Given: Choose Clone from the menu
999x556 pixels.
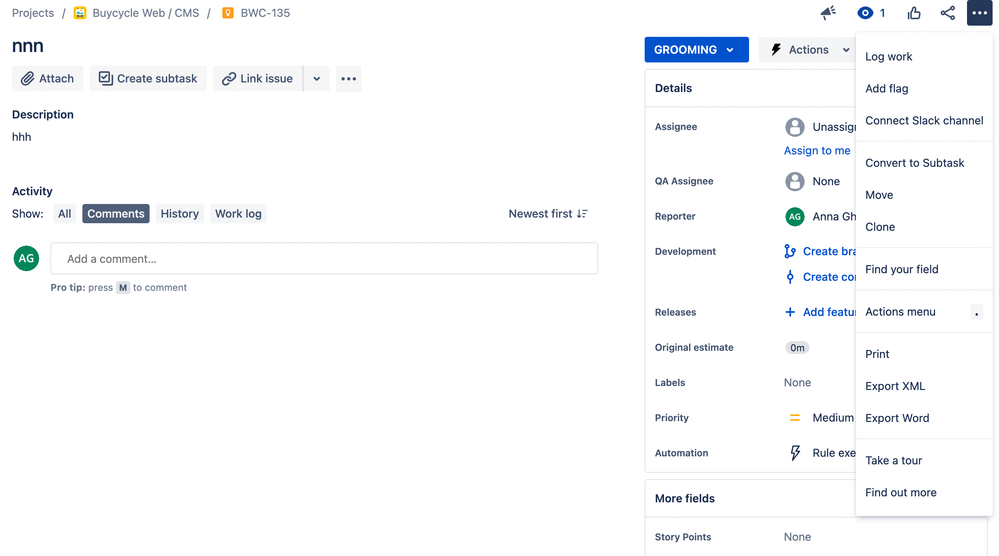Looking at the screenshot, I should tap(924, 227).
